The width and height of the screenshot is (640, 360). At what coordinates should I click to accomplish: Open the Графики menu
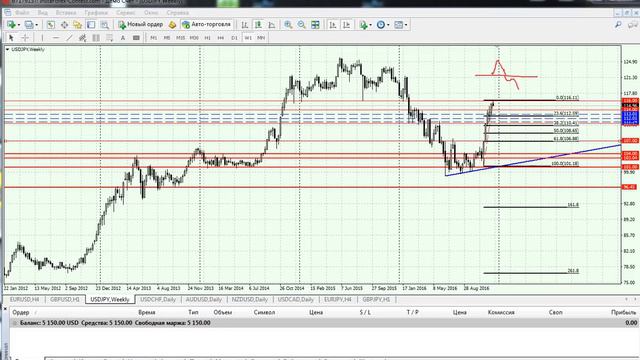[96, 13]
